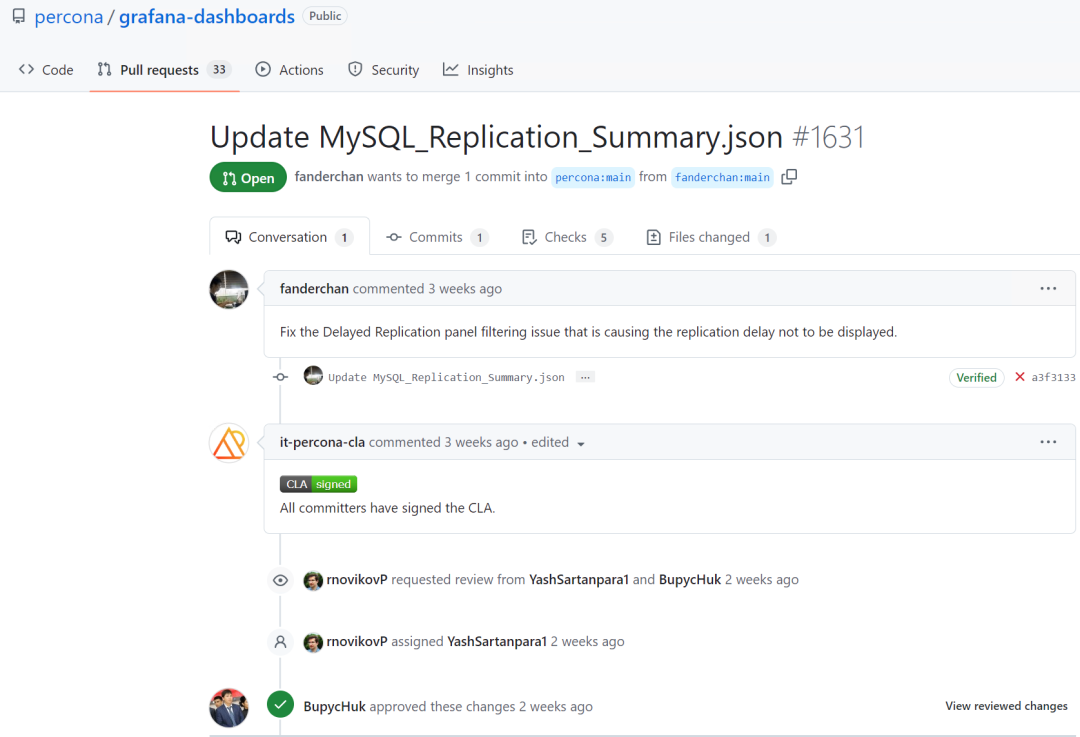
Task: Open the grafana-dashboards repository link
Action: pos(207,17)
